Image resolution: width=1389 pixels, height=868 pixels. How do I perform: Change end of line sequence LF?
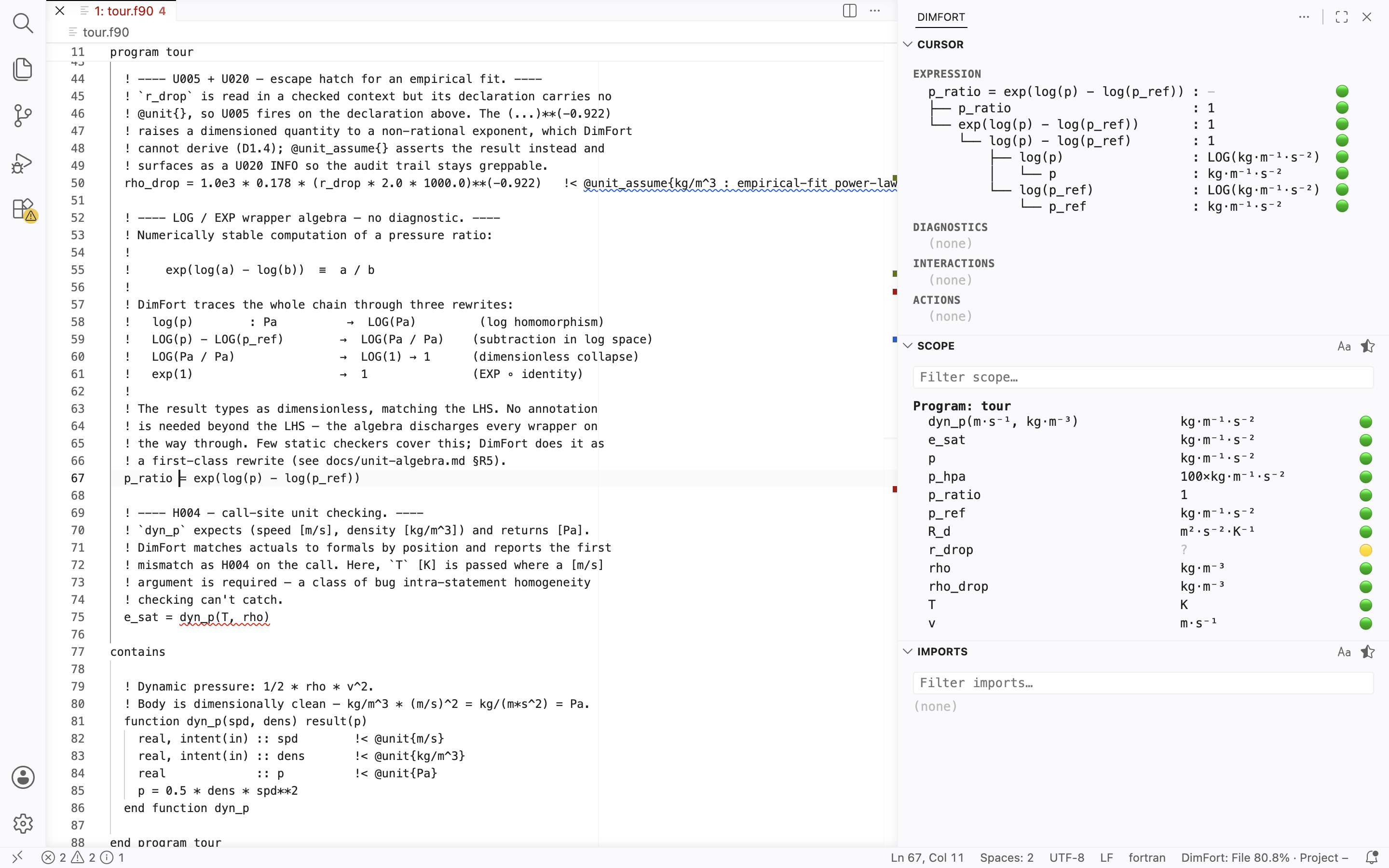[1106, 857]
